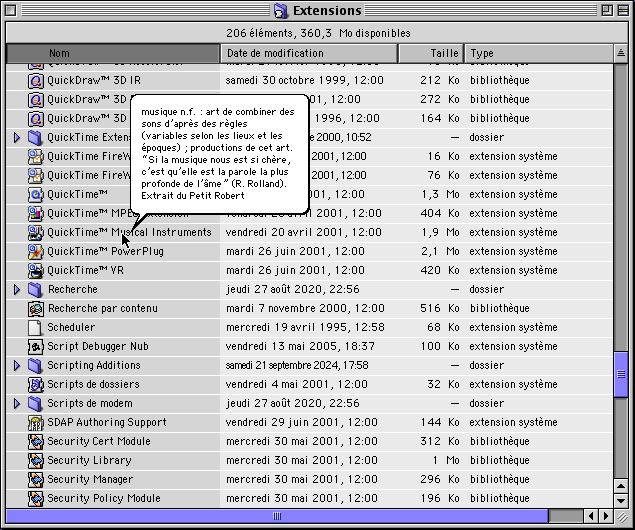Click the vertical scrollbar thumb
635x530 pixels.
[621, 375]
